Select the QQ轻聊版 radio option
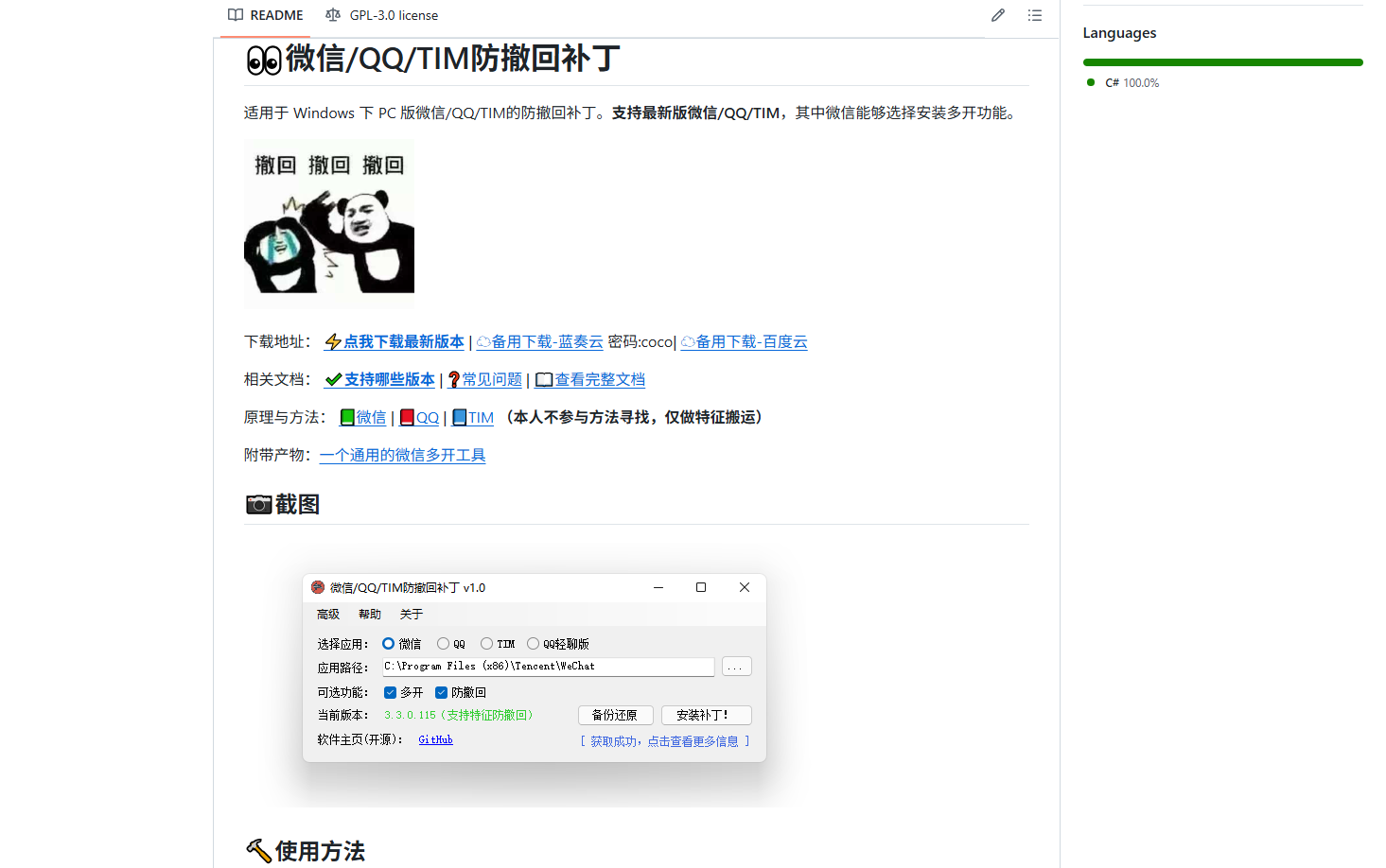This screenshot has width=1386, height=868. (534, 644)
